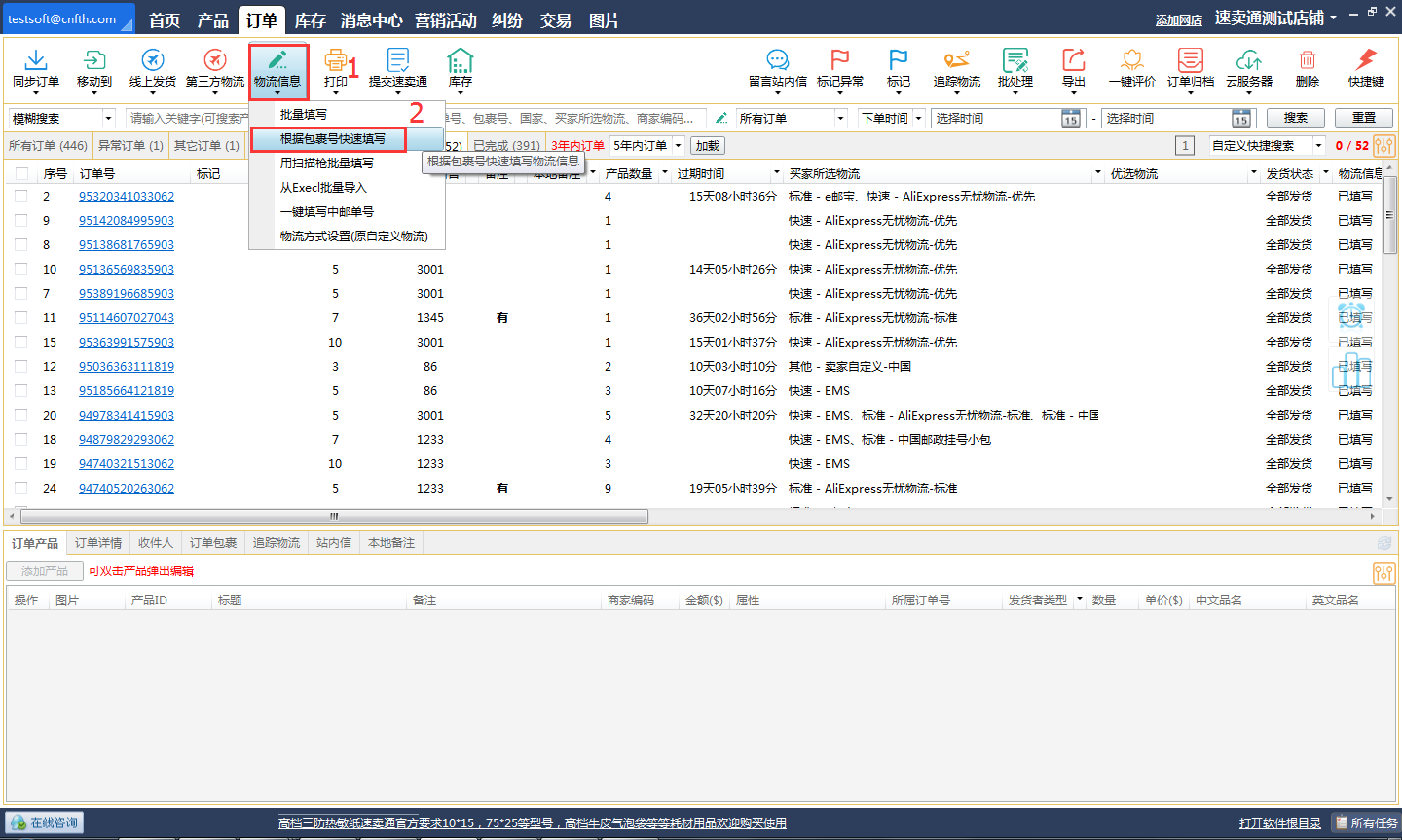Open 第三方物流 third-party logistics tool
Screen dimensions: 1402x840
[x=215, y=60]
